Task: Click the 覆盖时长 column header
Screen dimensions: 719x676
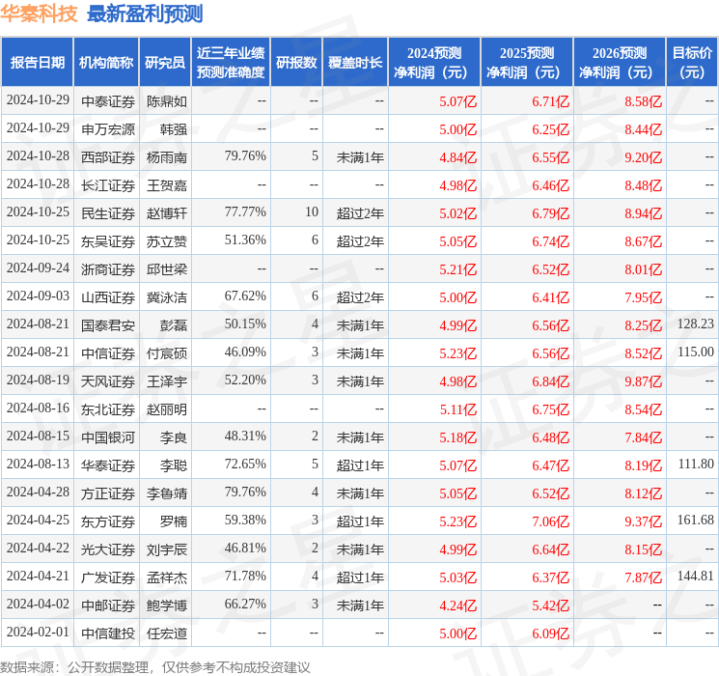Action: (355, 62)
